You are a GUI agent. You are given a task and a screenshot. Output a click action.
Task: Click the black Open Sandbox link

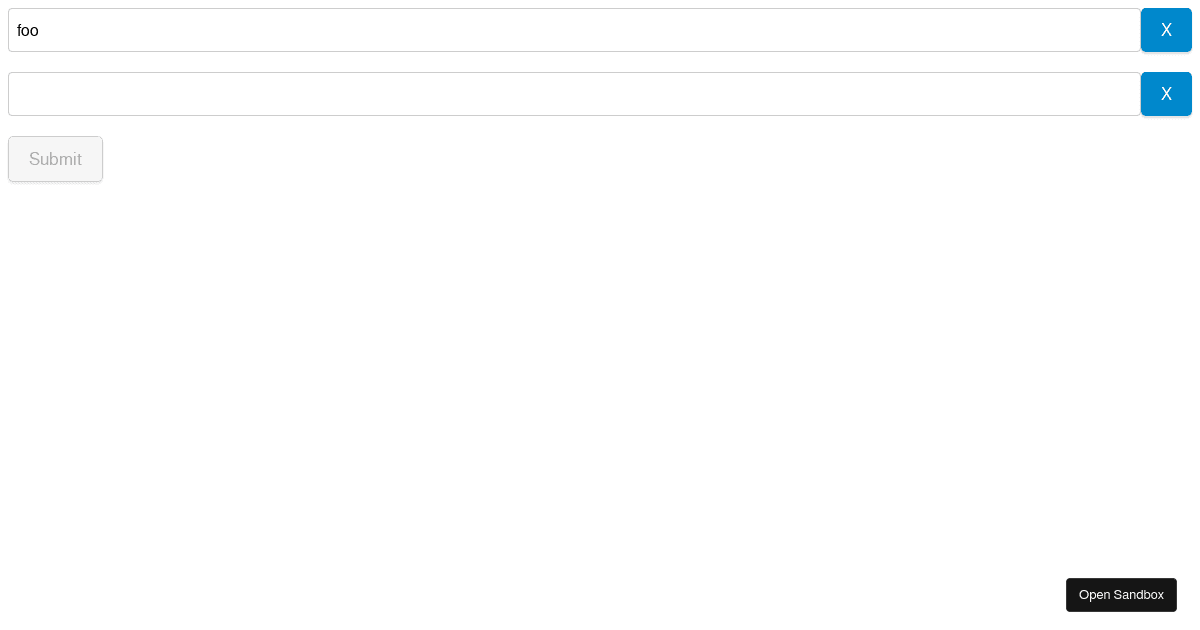(1121, 595)
